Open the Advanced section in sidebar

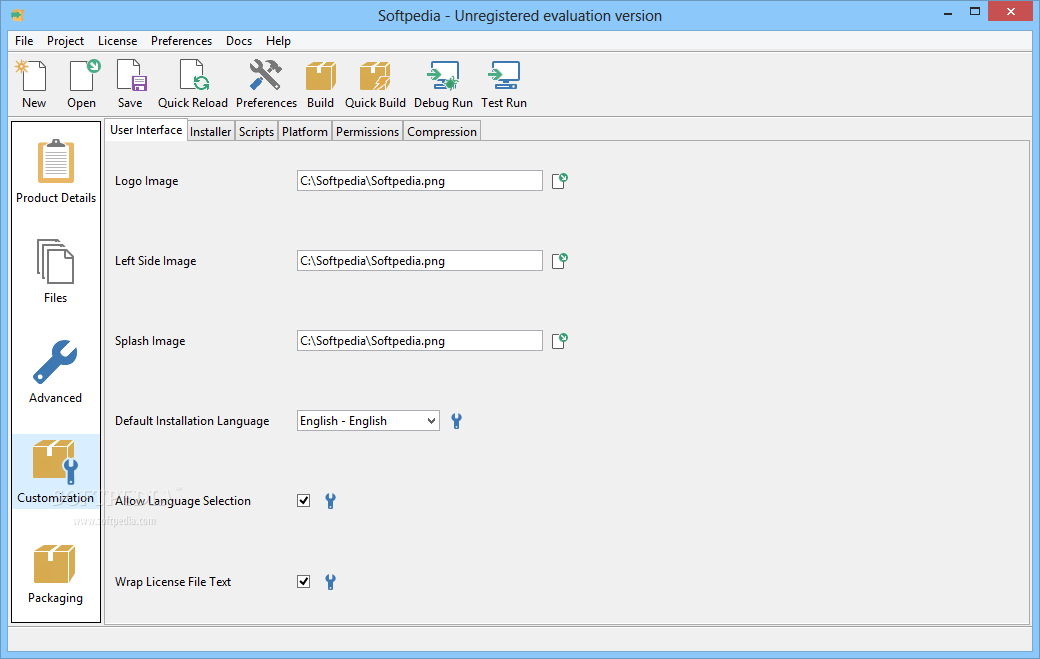(x=56, y=371)
